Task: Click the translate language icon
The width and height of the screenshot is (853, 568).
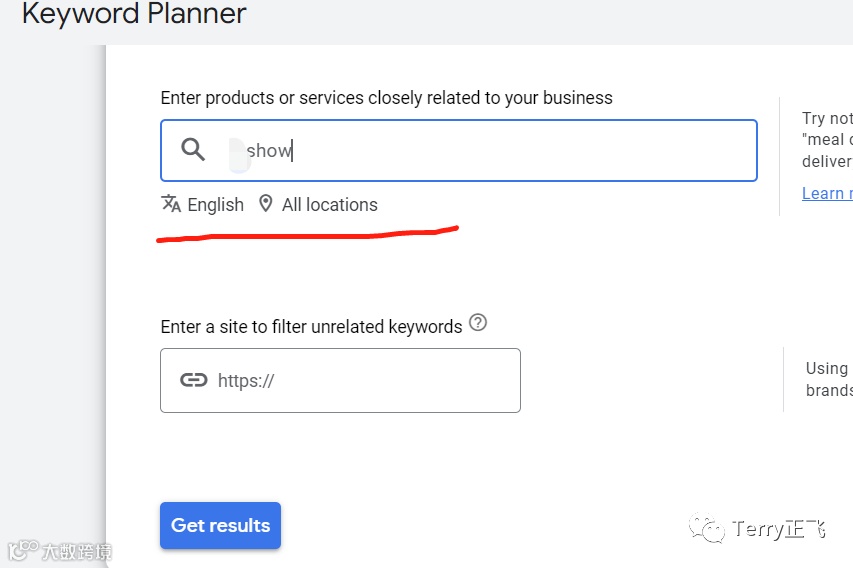Action: [x=171, y=203]
